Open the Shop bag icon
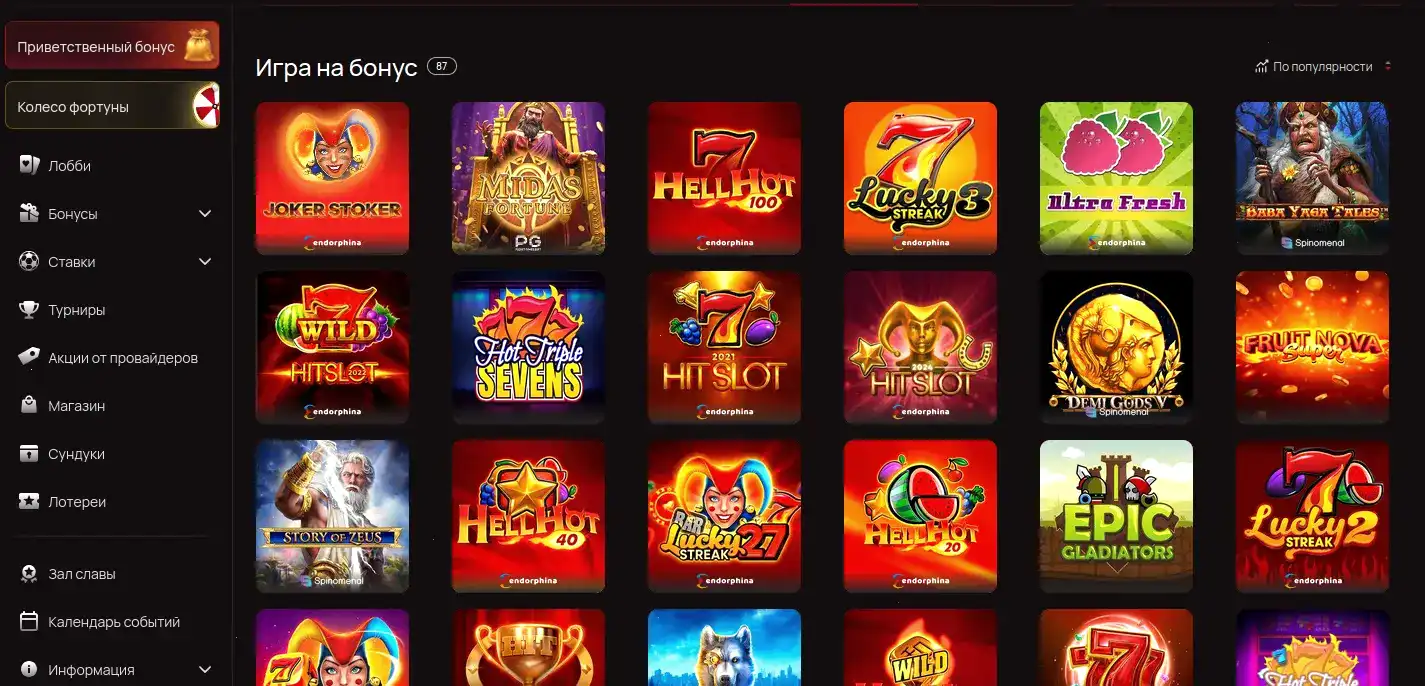The height and width of the screenshot is (686, 1425). coord(29,405)
